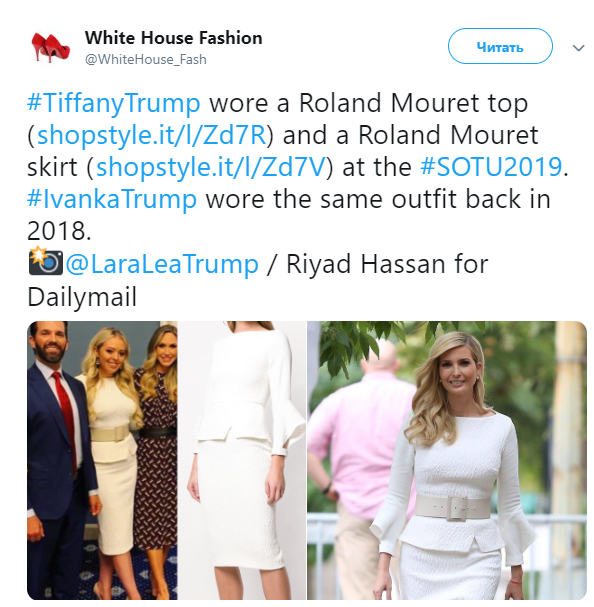Open the outdoor photo of woman with belt

click(x=447, y=460)
